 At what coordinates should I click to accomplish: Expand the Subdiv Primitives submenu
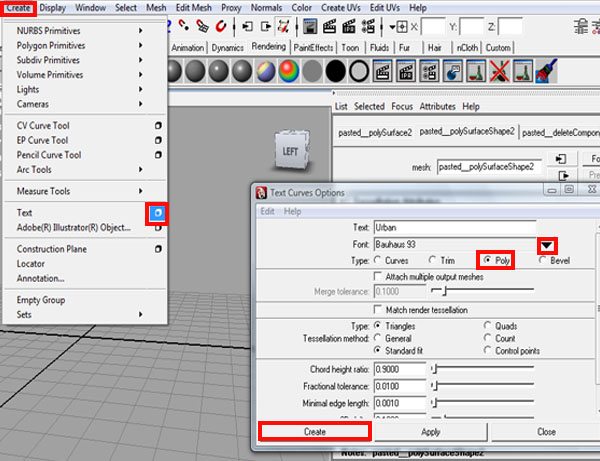pyautogui.click(x=140, y=60)
